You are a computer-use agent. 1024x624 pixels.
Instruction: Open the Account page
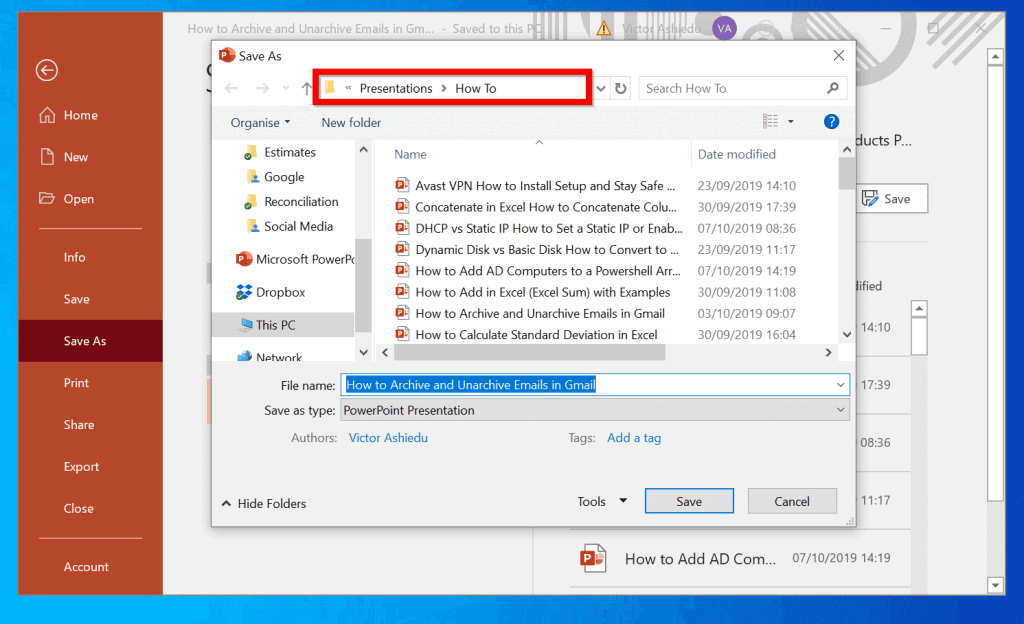86,567
